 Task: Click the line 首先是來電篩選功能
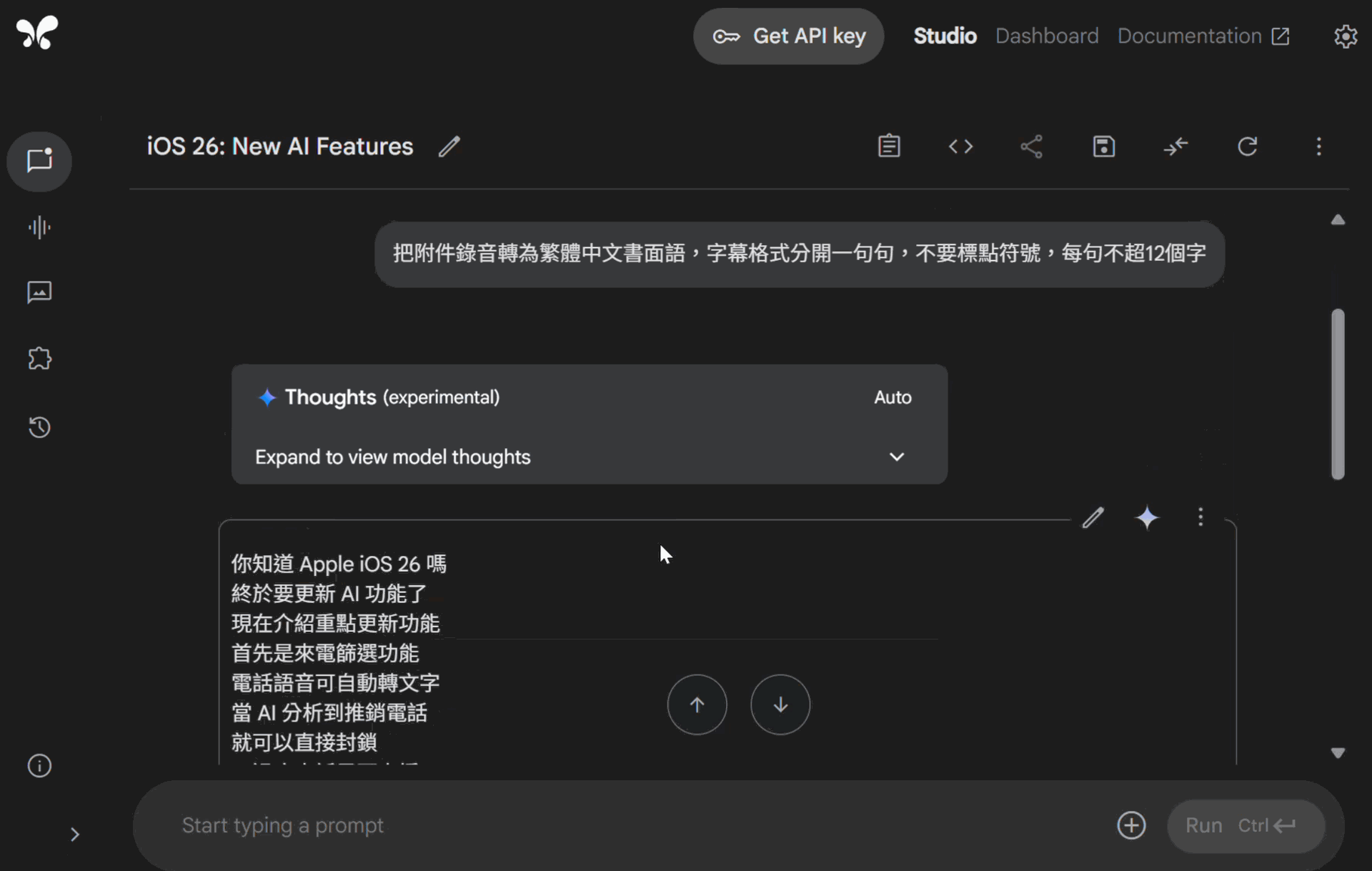pos(325,653)
